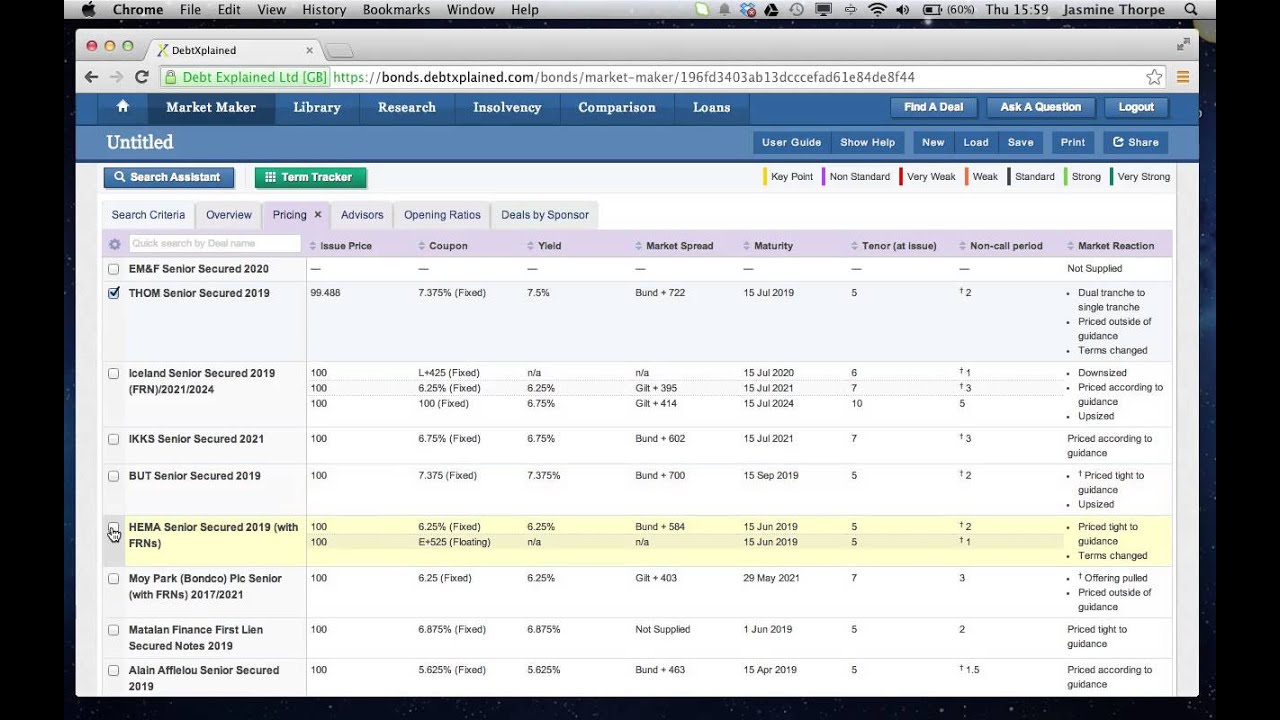Click the Find A Deal button
Viewport: 1280px width, 720px height.
934,107
